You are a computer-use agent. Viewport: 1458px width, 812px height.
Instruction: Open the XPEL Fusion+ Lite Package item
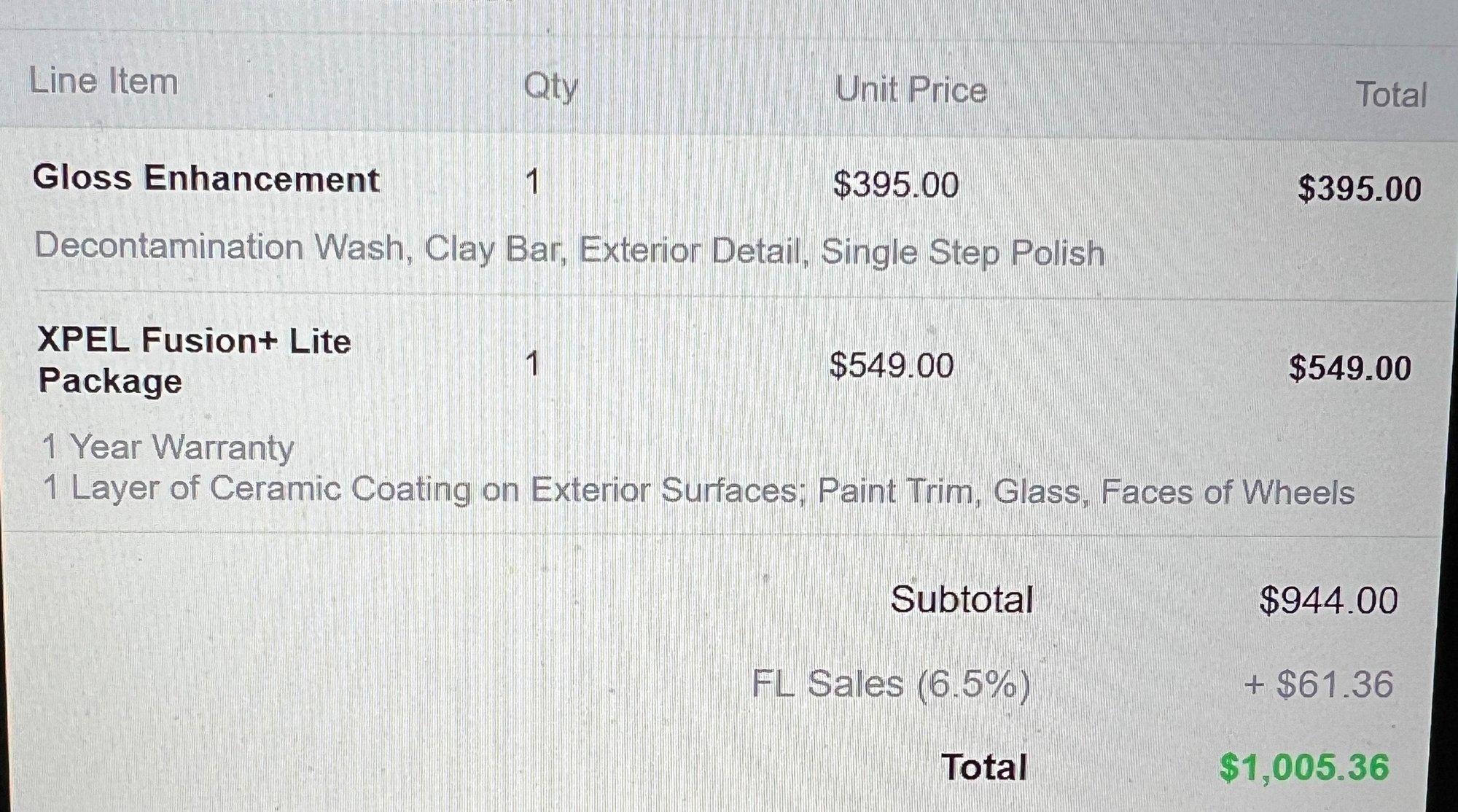pyautogui.click(x=194, y=360)
